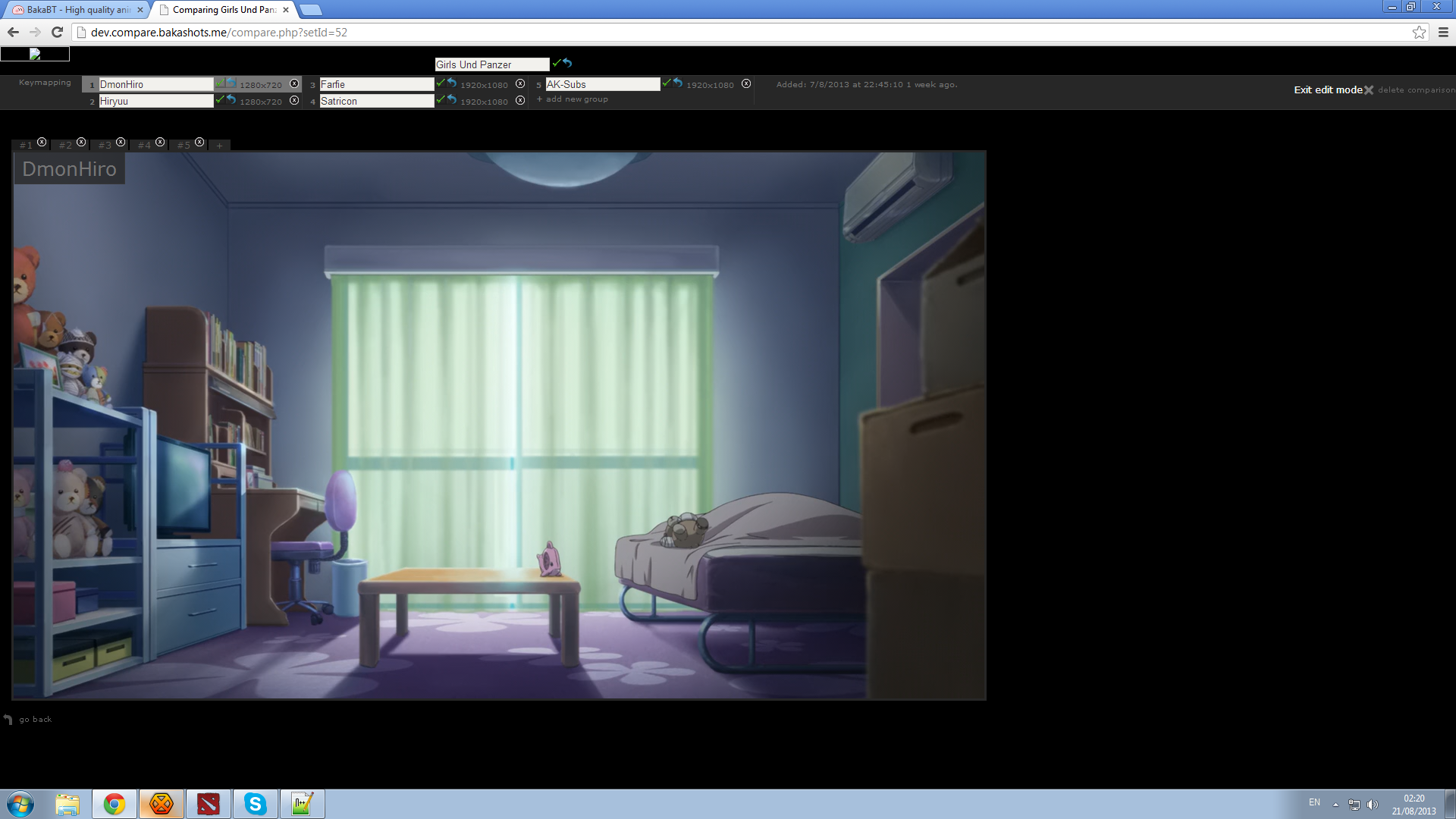Switch the EN input language indicator
The width and height of the screenshot is (1456, 819).
pyautogui.click(x=1314, y=802)
